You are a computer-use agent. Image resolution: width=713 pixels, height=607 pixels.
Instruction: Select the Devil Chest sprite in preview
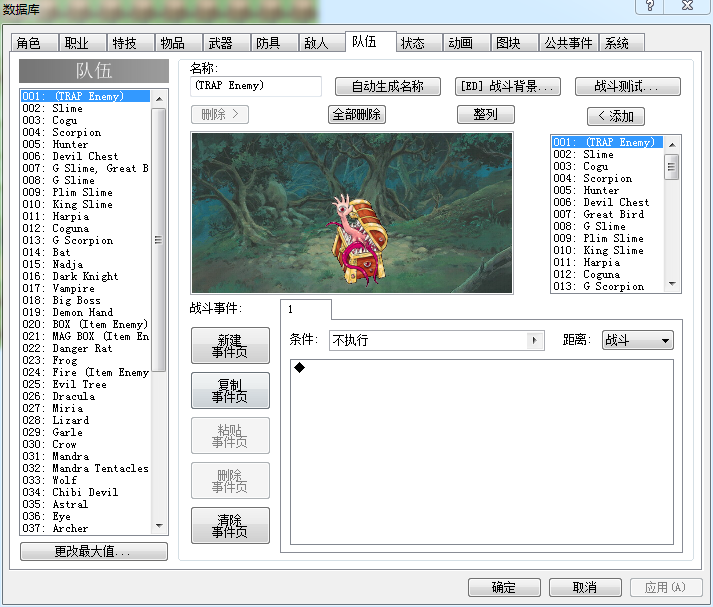(x=357, y=239)
